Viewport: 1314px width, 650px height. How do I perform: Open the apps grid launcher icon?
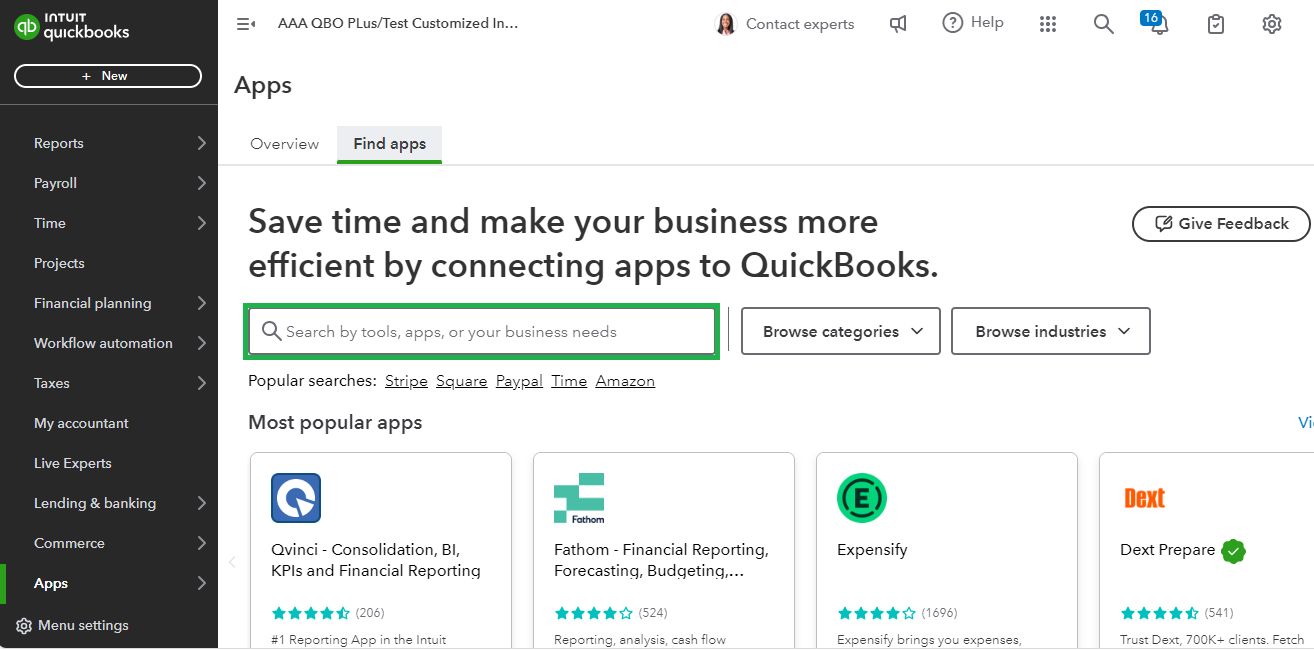1047,24
